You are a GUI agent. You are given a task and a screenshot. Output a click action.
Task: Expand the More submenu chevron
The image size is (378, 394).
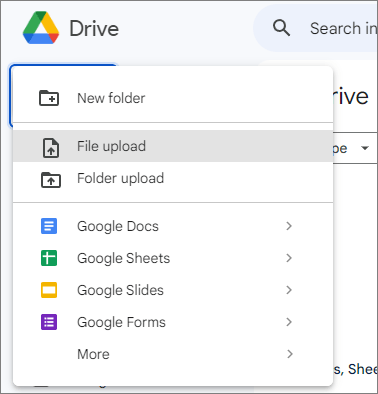[x=289, y=354]
